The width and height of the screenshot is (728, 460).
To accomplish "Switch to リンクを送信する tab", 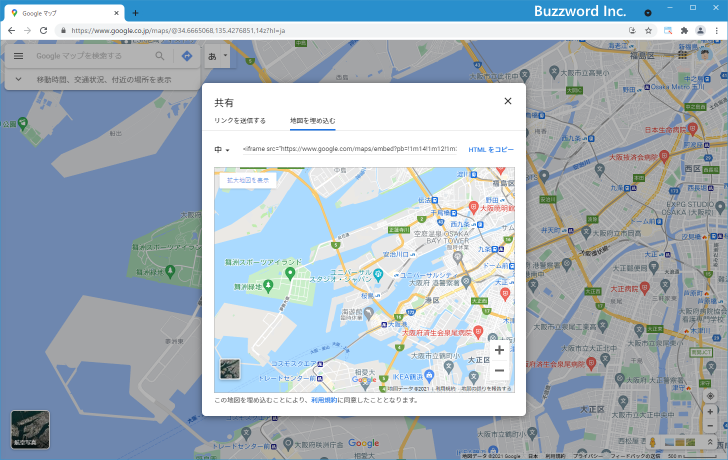I will pos(240,121).
